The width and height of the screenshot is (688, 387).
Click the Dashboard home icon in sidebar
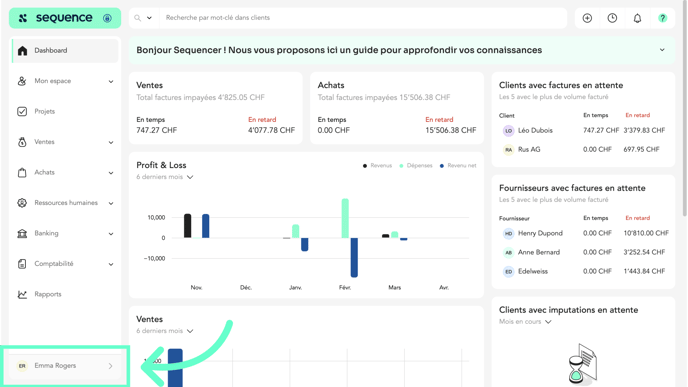pyautogui.click(x=22, y=50)
